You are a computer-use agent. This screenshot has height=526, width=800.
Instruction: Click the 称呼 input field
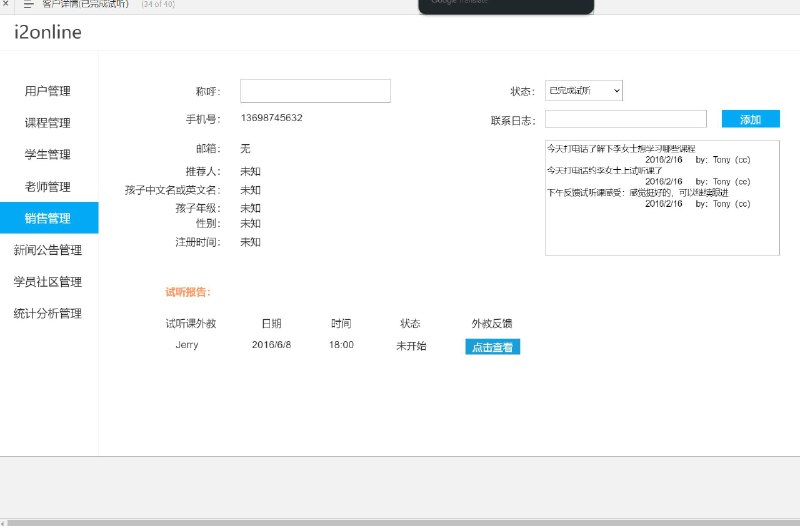pos(315,91)
